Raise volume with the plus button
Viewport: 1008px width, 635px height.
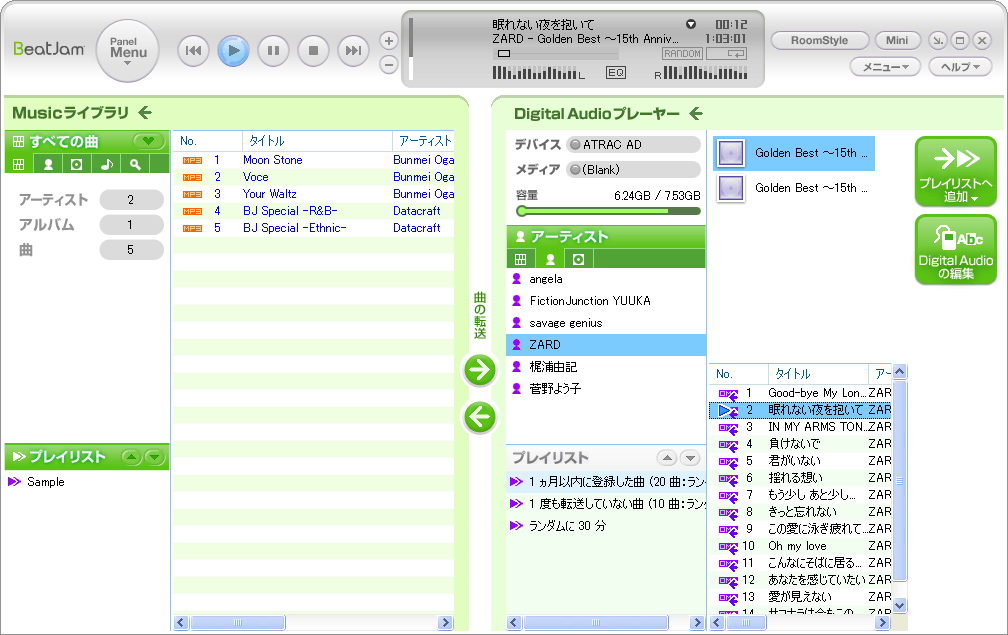point(388,40)
